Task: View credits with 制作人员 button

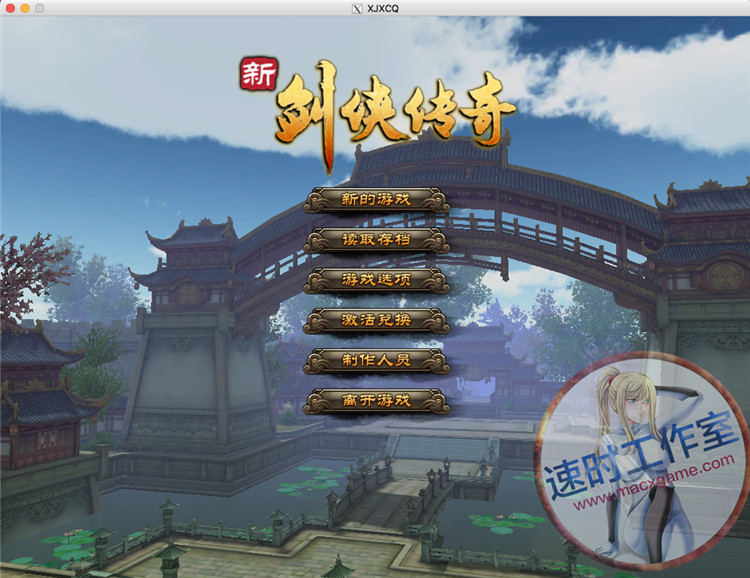Action: (x=376, y=360)
